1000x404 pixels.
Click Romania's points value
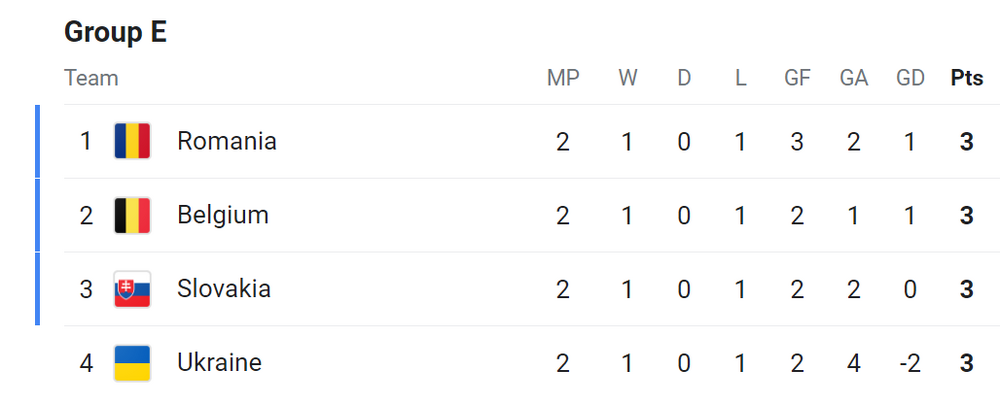coord(966,141)
